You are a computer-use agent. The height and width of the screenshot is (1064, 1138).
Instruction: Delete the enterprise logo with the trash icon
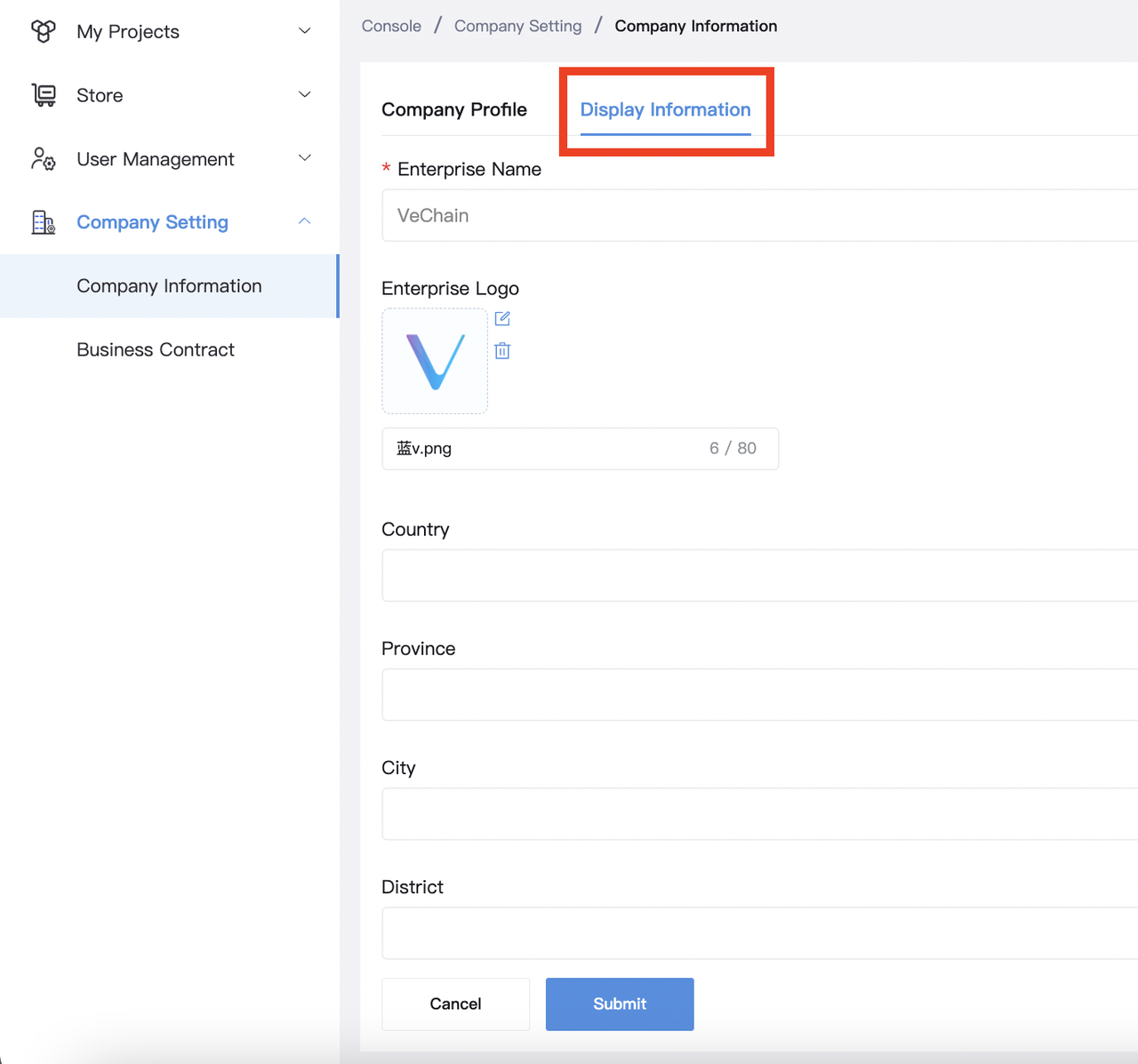point(502,350)
